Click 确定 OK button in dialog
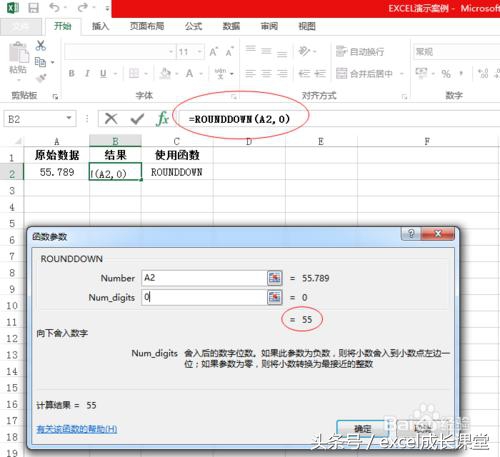This screenshot has width=500, height=457. coord(362,429)
